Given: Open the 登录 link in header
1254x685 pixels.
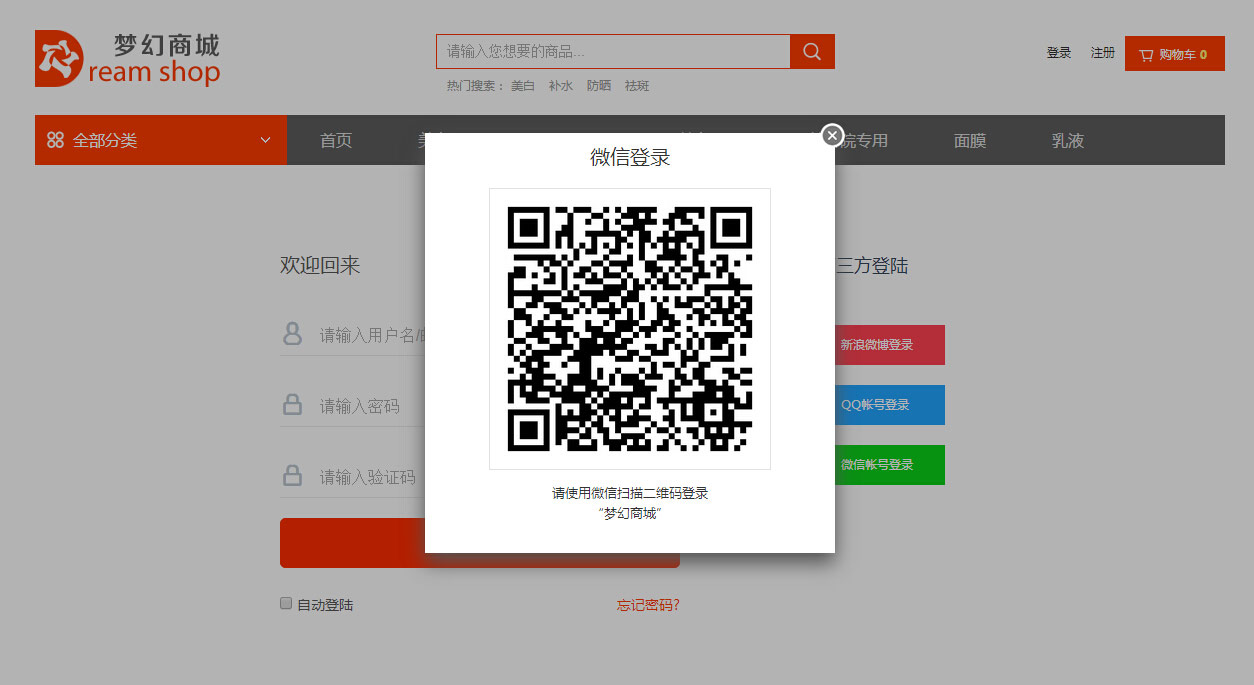Looking at the screenshot, I should point(1059,53).
